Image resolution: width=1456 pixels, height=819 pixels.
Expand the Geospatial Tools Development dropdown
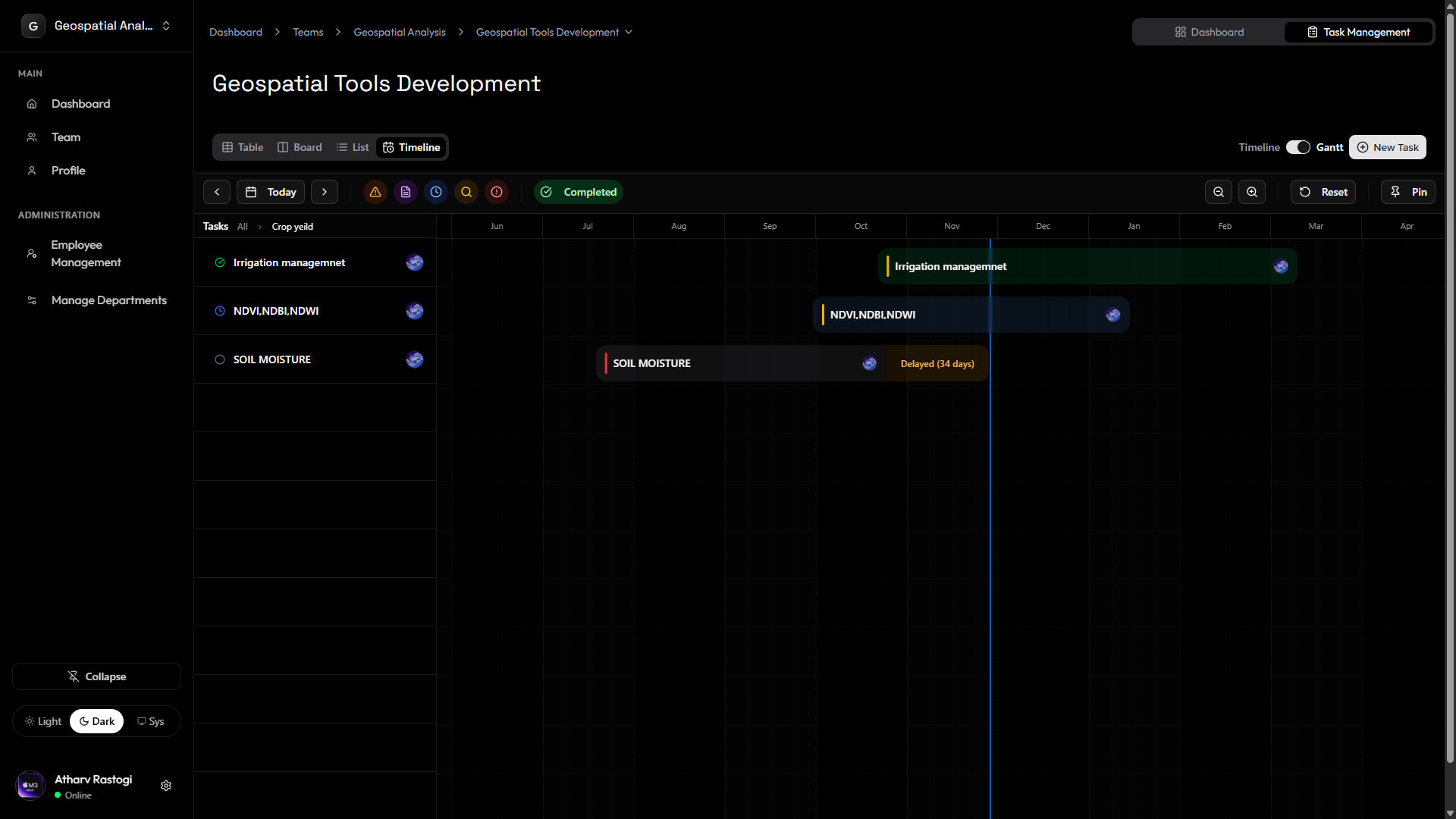[628, 32]
